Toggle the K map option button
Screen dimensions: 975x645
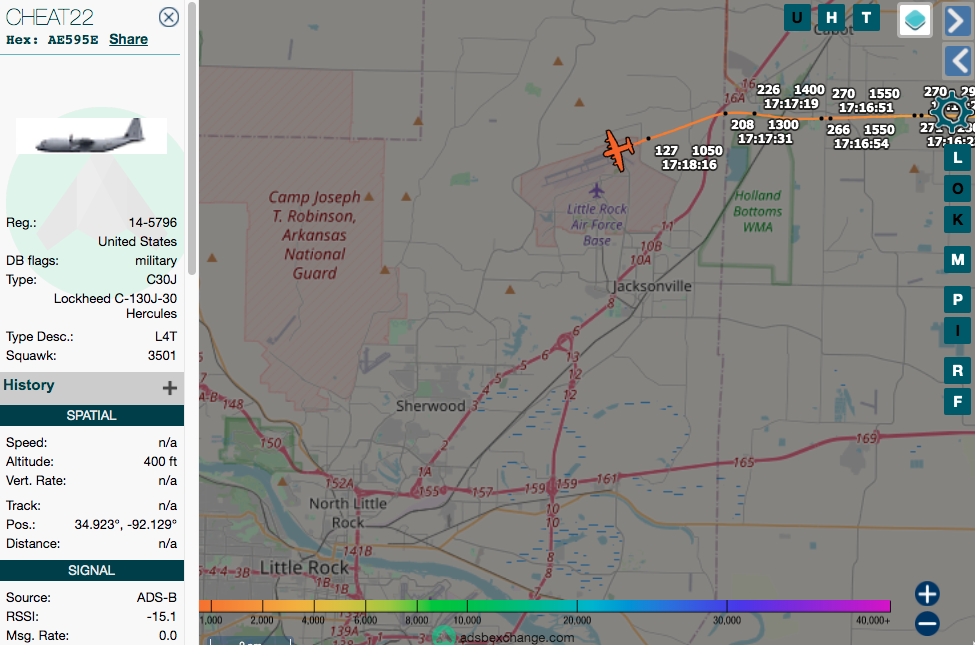958,220
